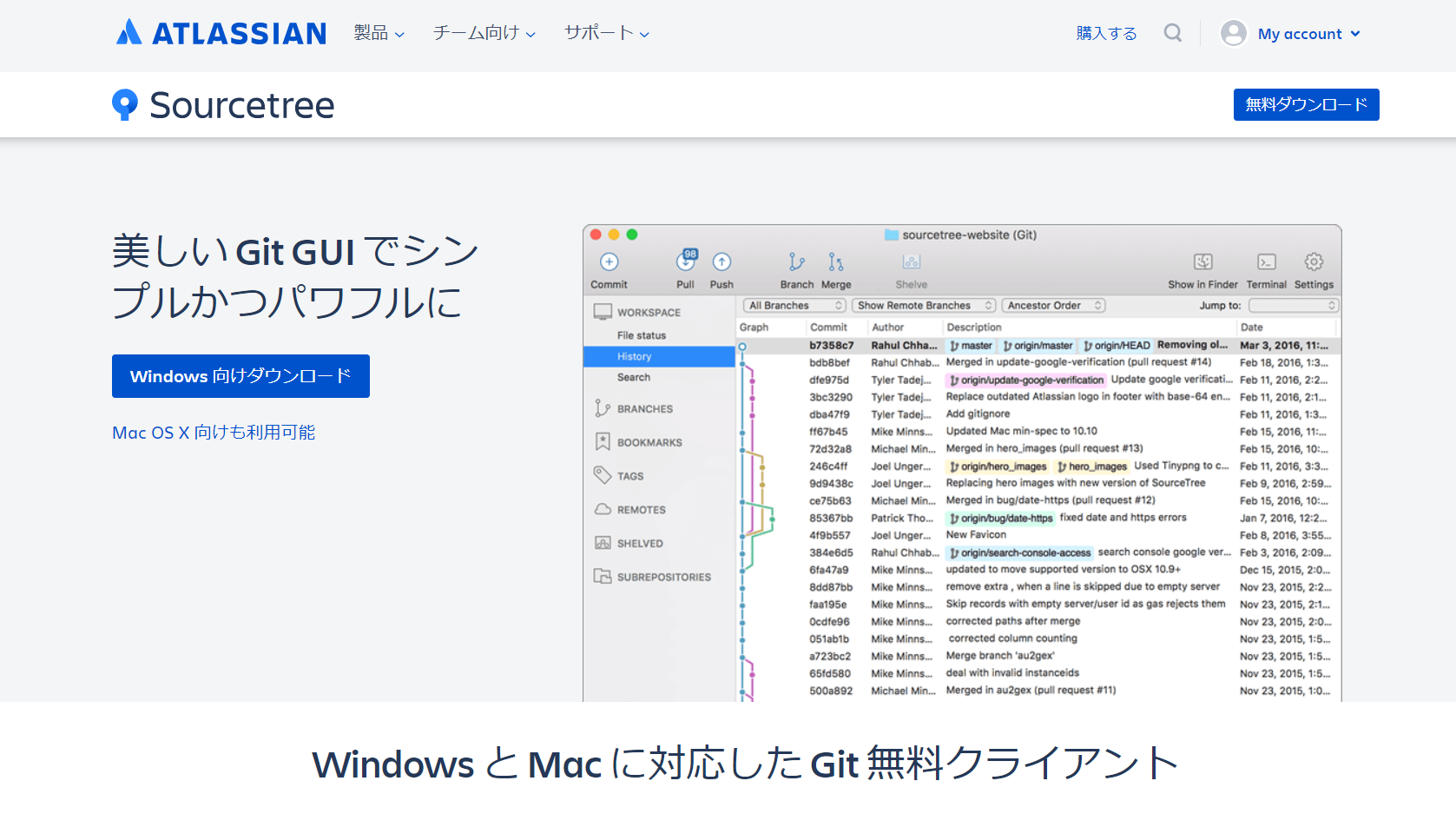
Task: Click the Branch icon
Action: click(796, 261)
